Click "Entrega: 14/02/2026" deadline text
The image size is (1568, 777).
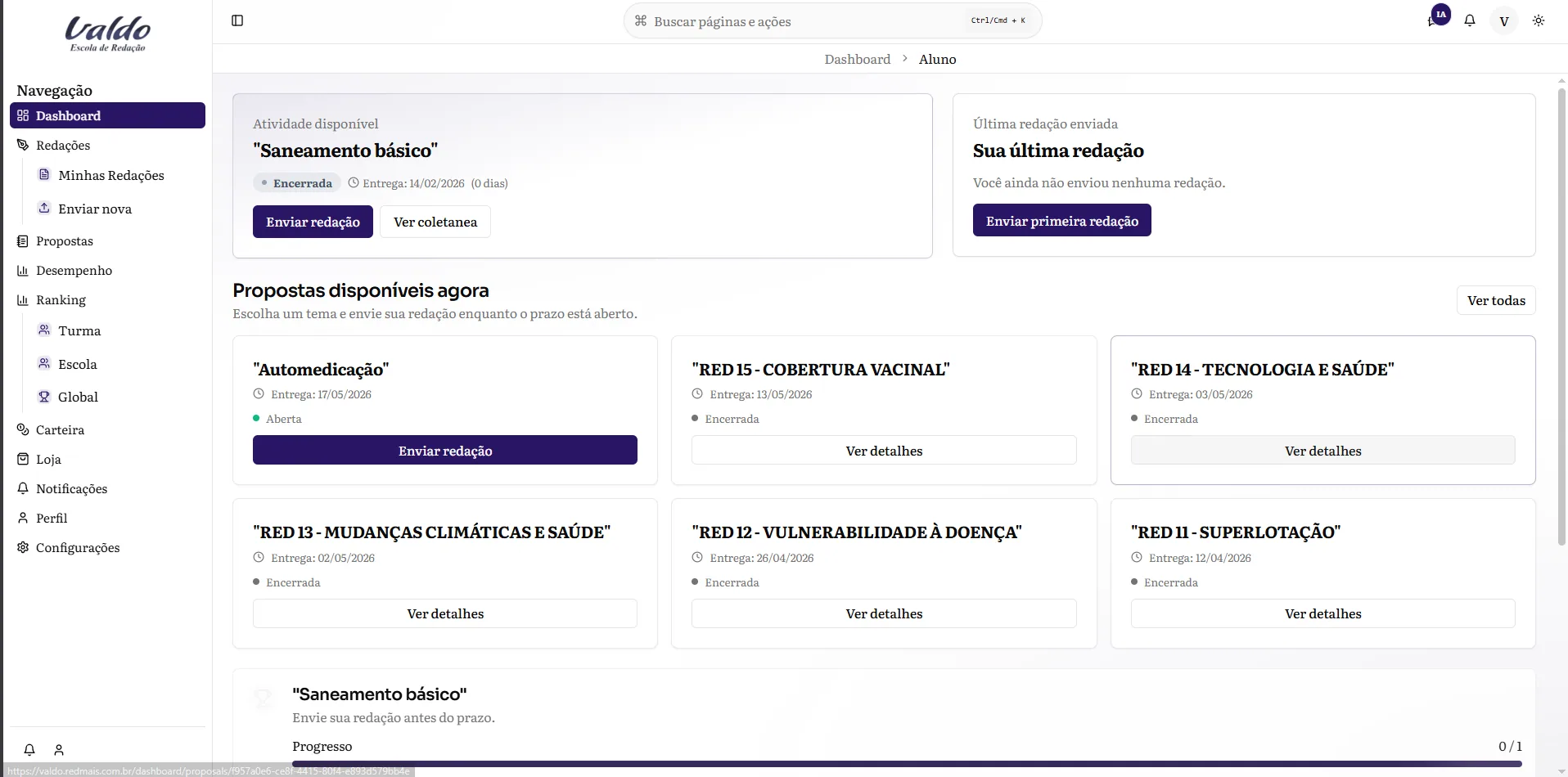pyautogui.click(x=413, y=183)
